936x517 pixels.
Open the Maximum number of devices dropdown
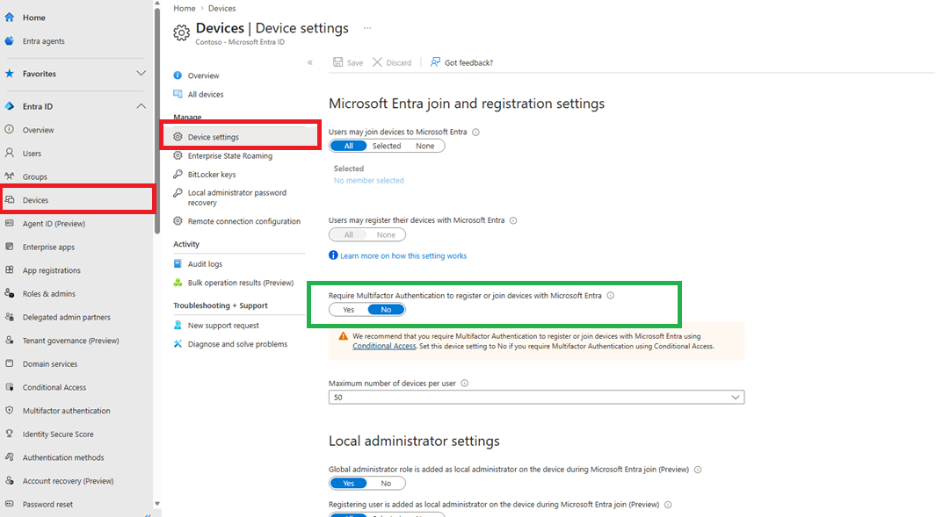pyautogui.click(x=536, y=397)
